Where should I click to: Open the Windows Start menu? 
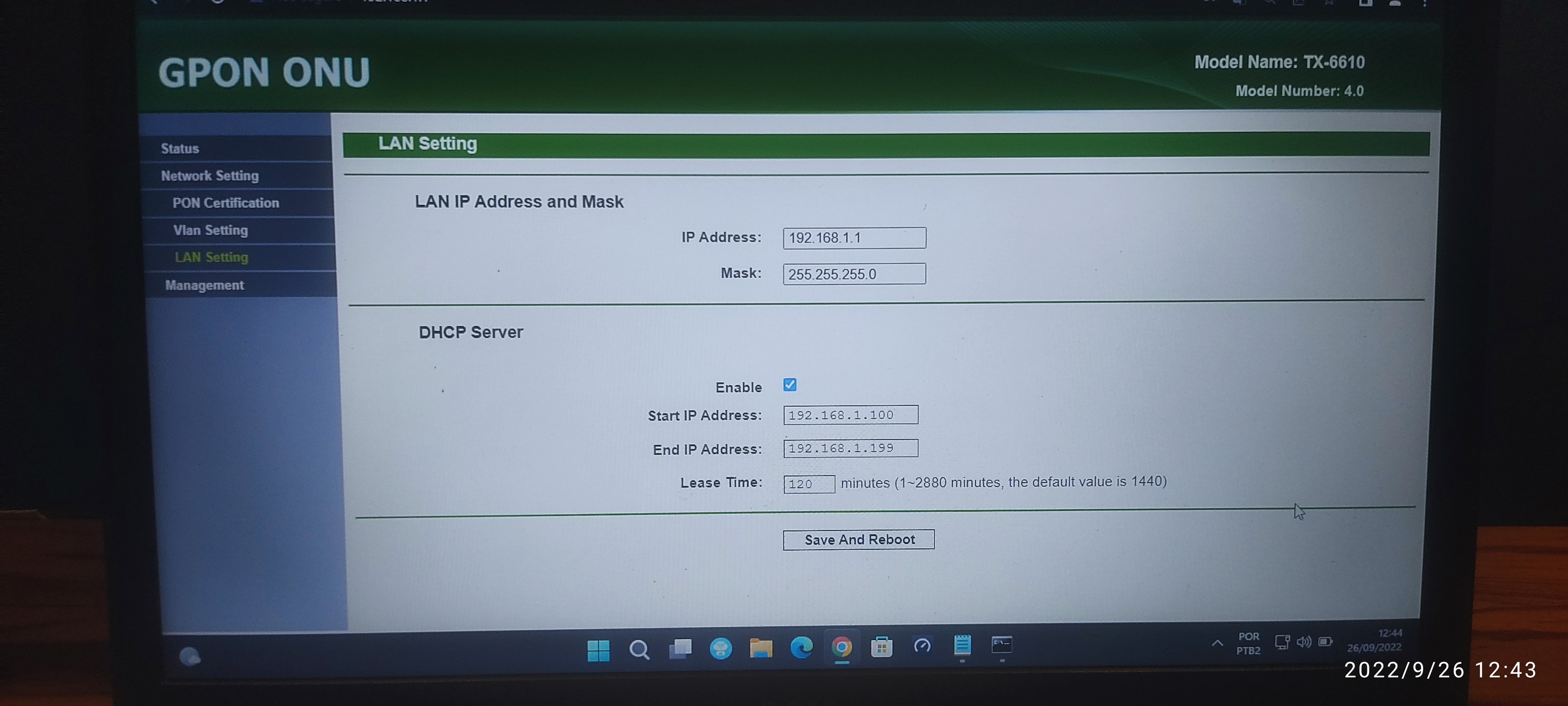[x=598, y=650]
